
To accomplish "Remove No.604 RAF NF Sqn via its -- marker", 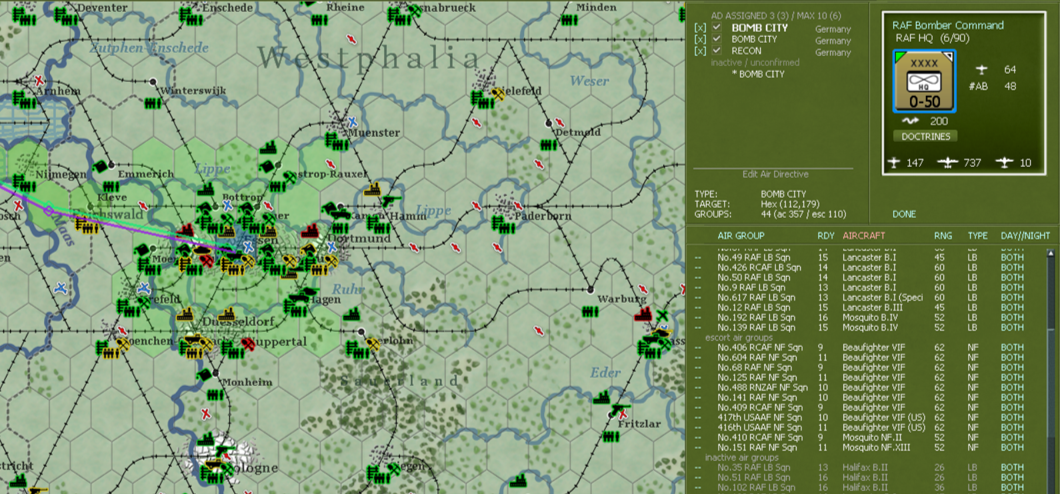I will pyautogui.click(x=698, y=357).
